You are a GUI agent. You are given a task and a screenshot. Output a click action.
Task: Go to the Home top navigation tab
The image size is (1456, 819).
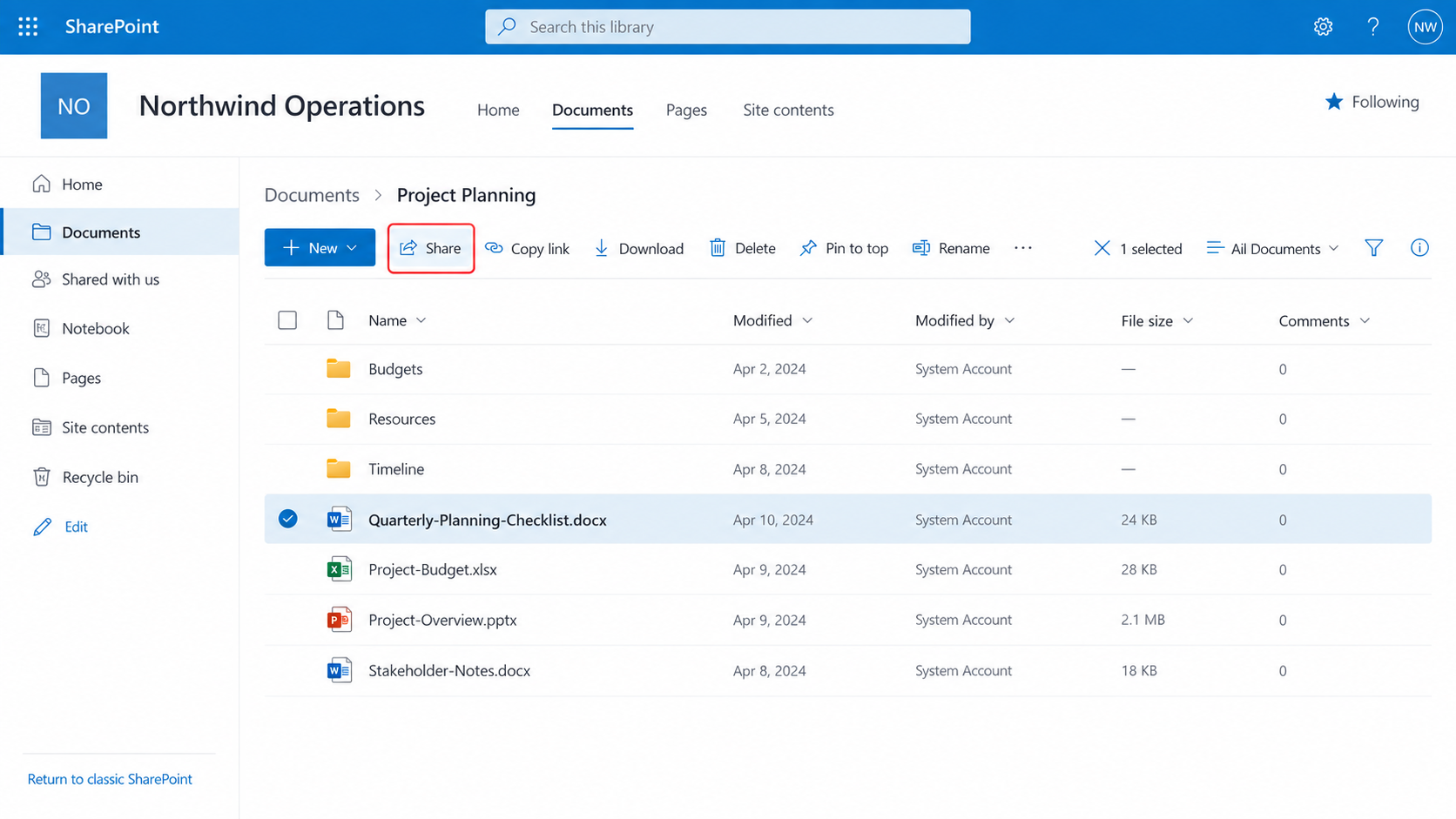click(x=498, y=110)
